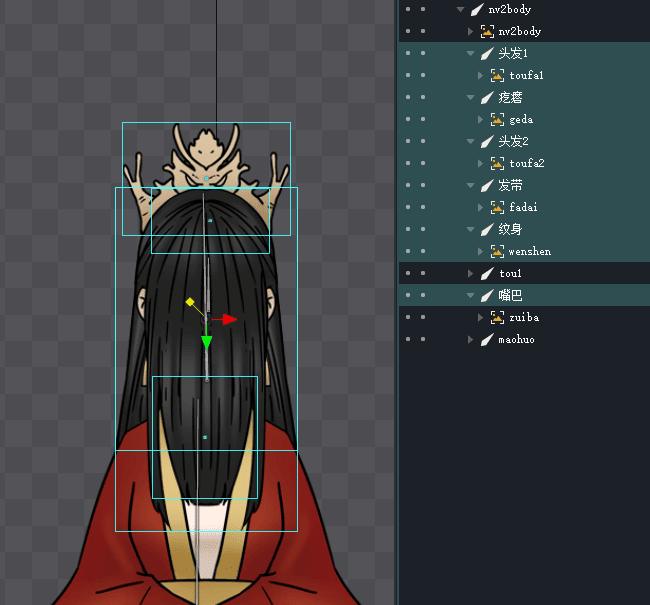Click the wenshen slot image icon
This screenshot has width=650, height=605.
[497, 252]
